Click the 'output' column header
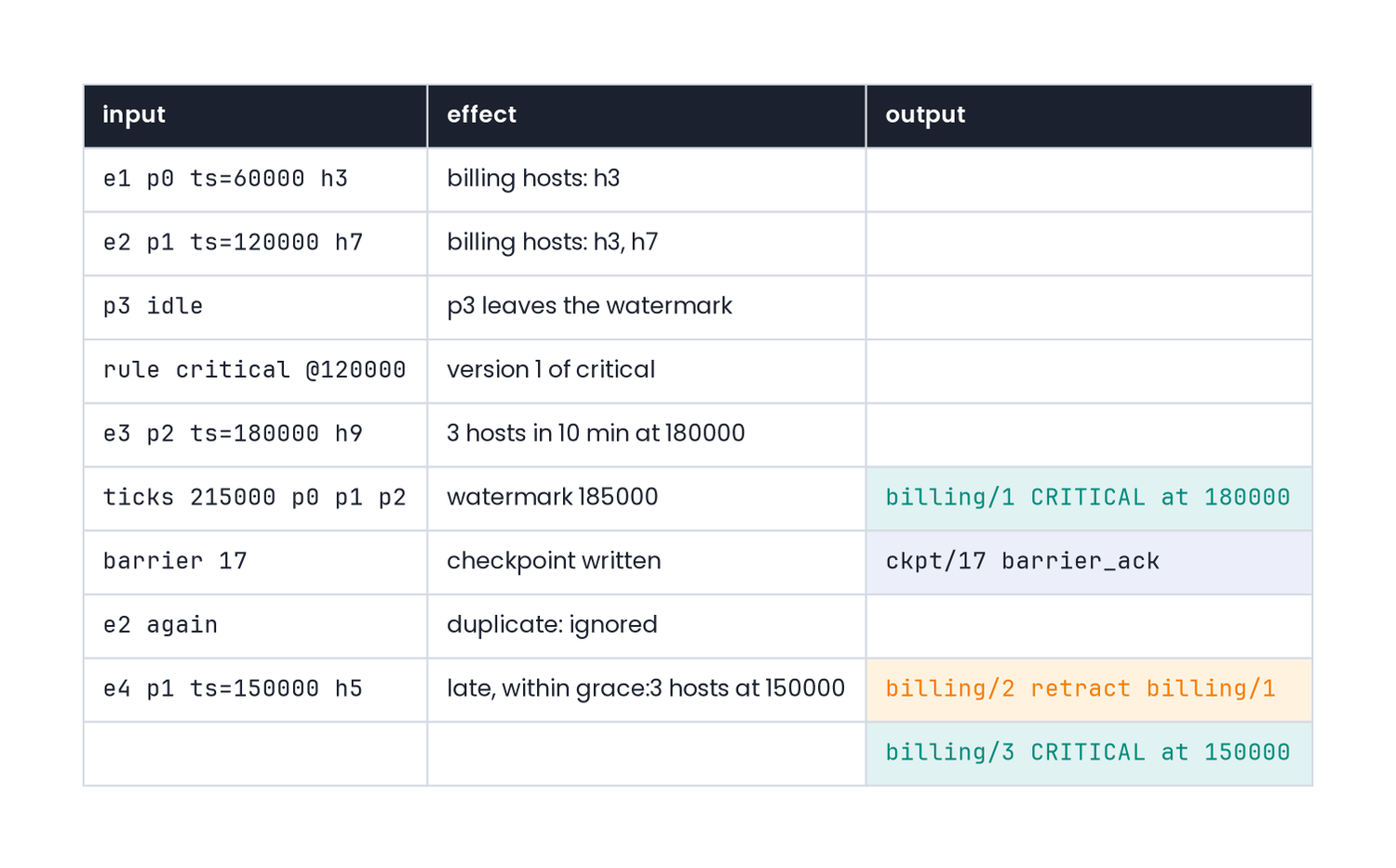Viewport: 1396px width, 868px height. pyautogui.click(x=1089, y=115)
